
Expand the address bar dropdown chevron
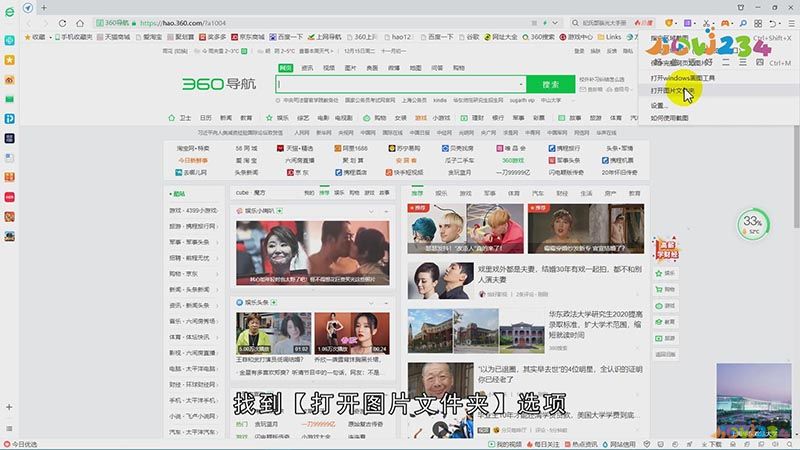click(555, 23)
